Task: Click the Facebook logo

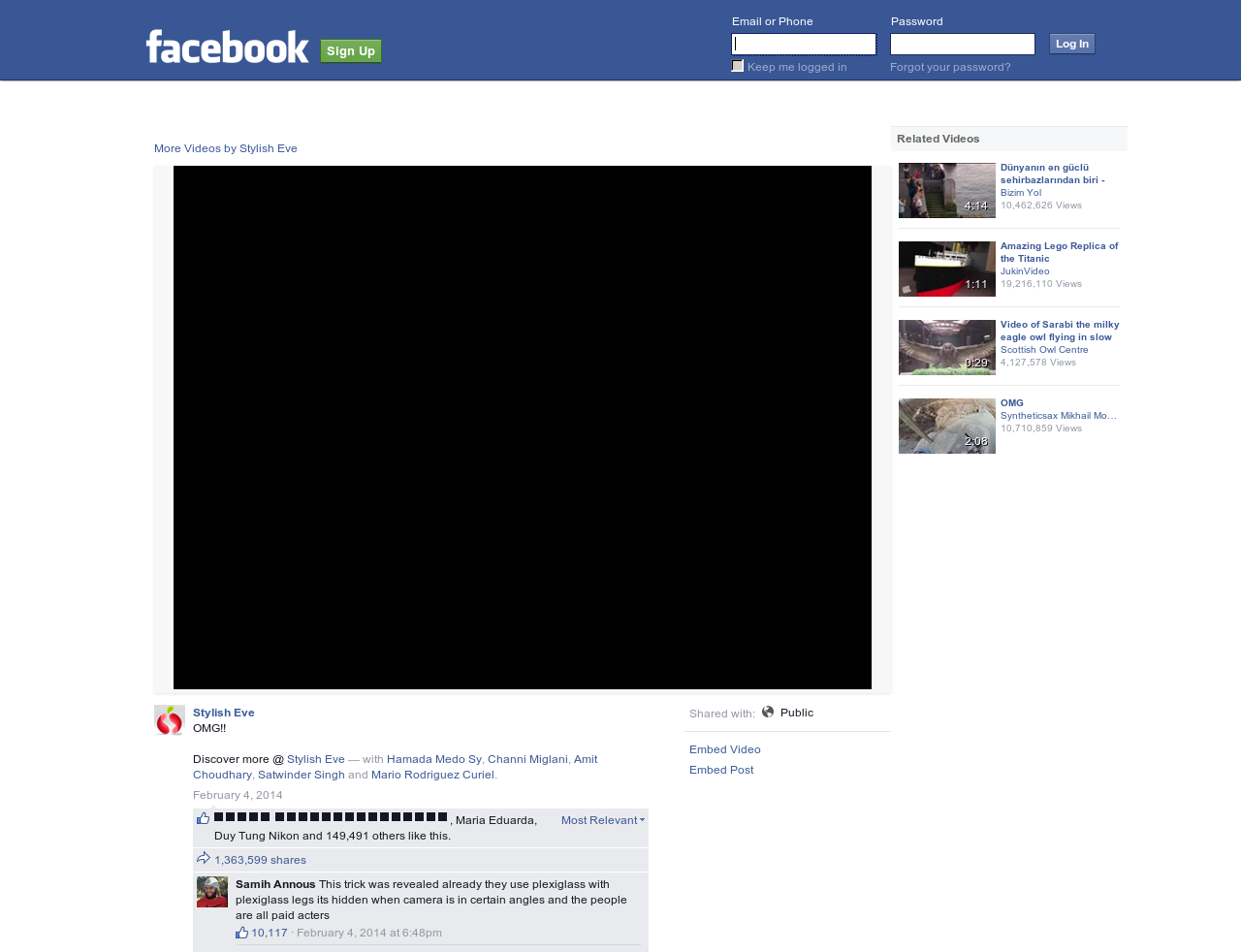Action: pyautogui.click(x=227, y=47)
